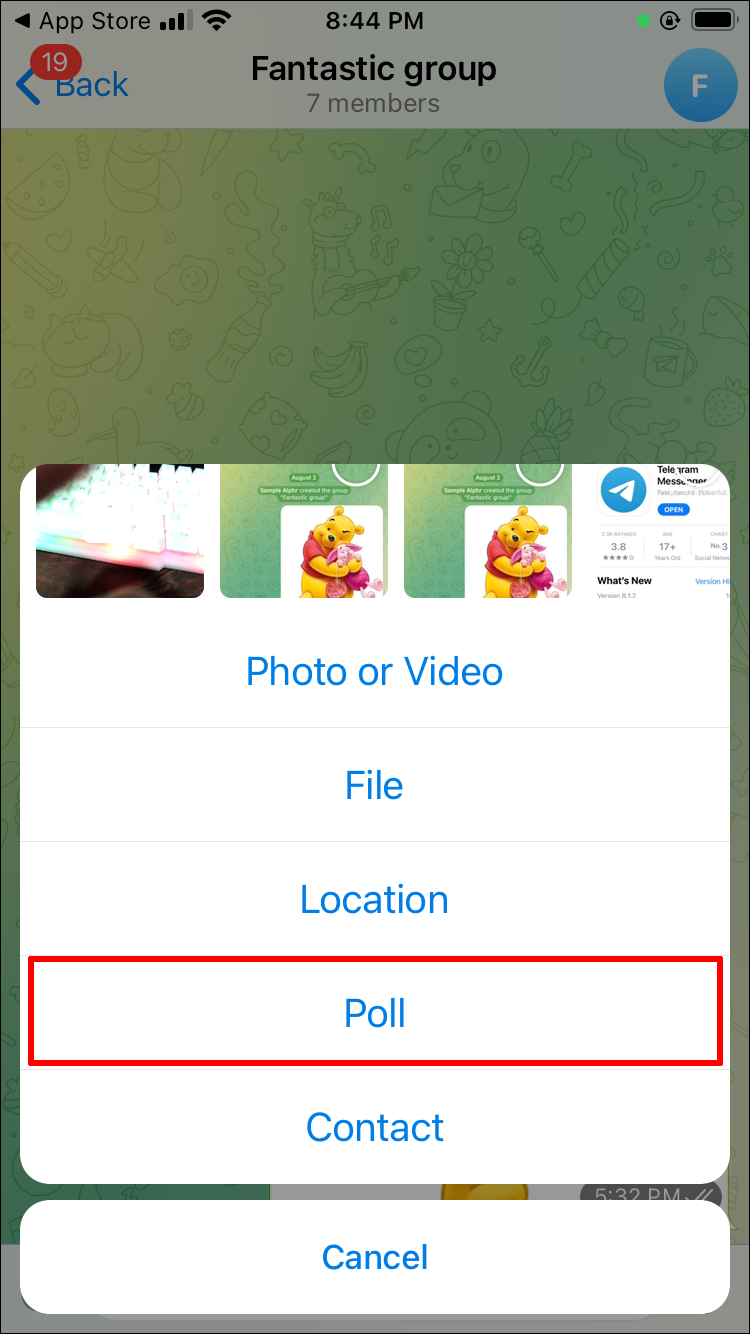
Task: Choose File from attachment menu
Action: click(x=375, y=785)
